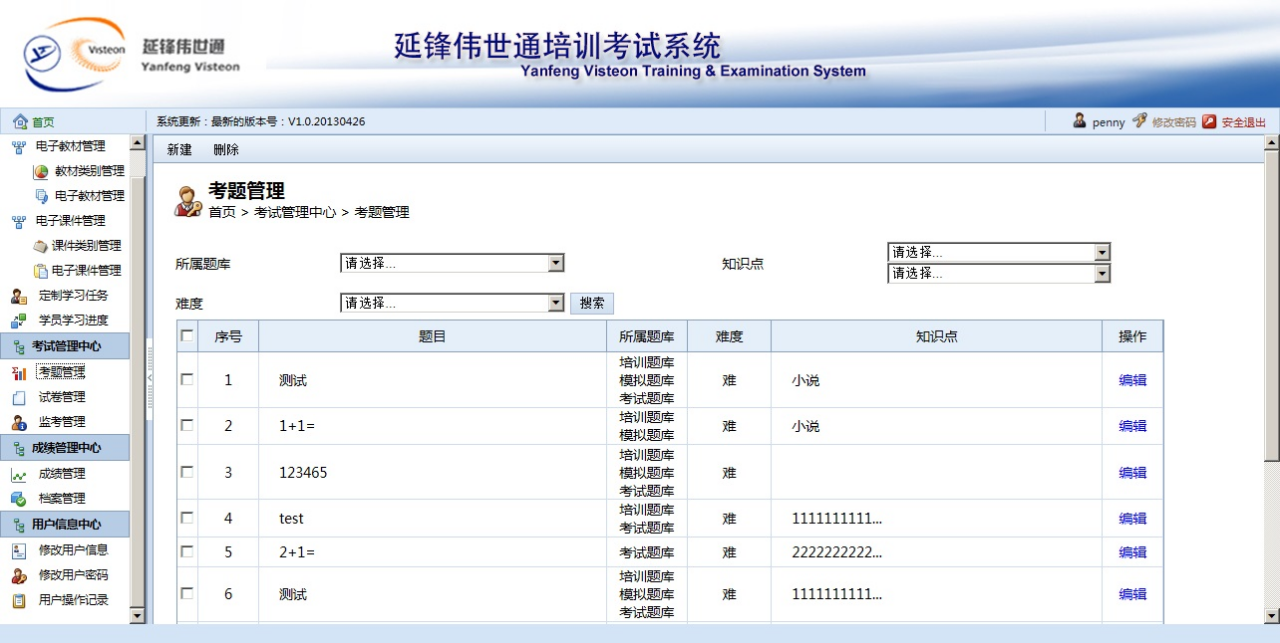The width and height of the screenshot is (1280, 643).
Task: Click the 题目 column header
Action: coord(432,337)
